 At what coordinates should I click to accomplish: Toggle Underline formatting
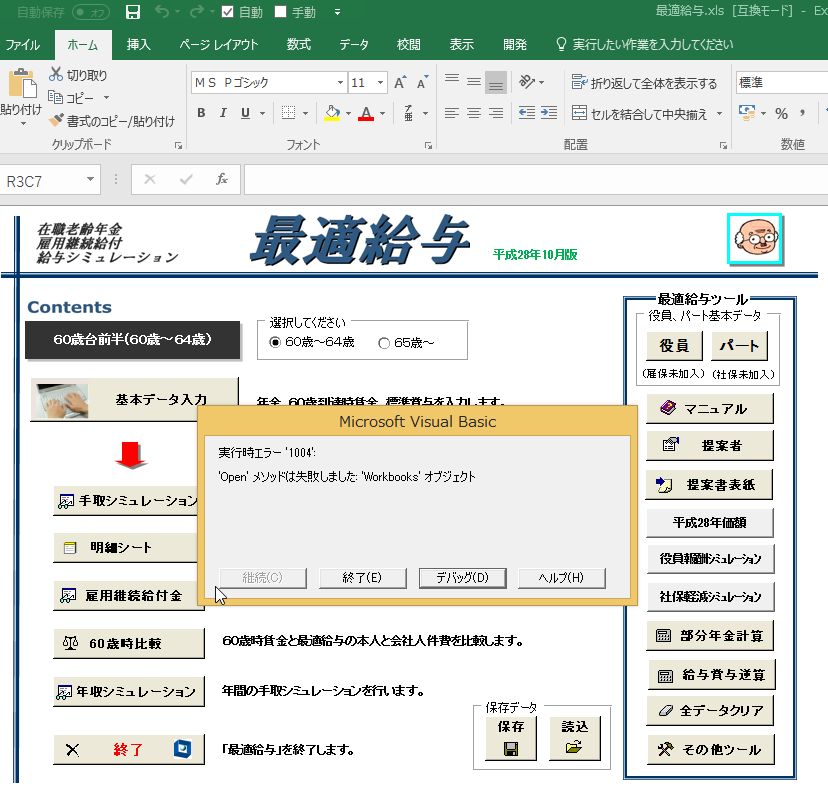(245, 113)
